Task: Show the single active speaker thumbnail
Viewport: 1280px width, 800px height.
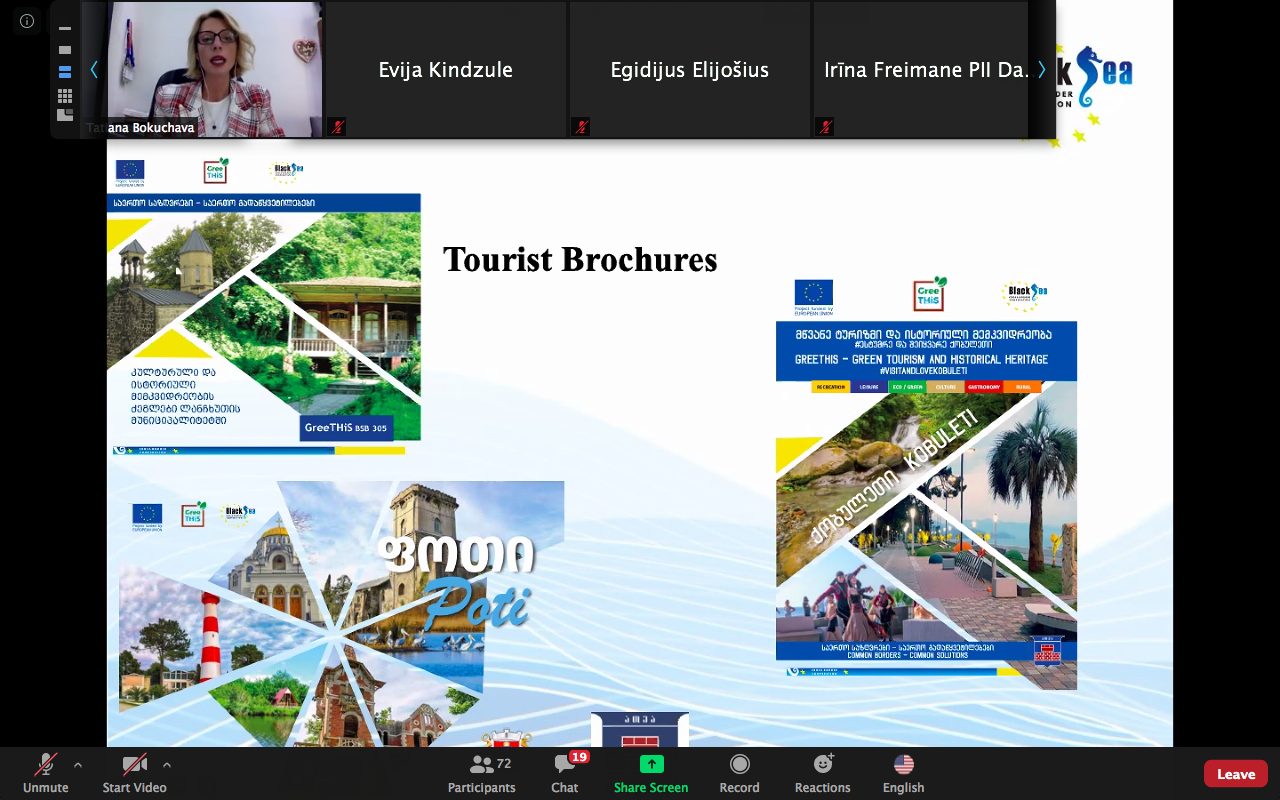Action: [x=65, y=50]
